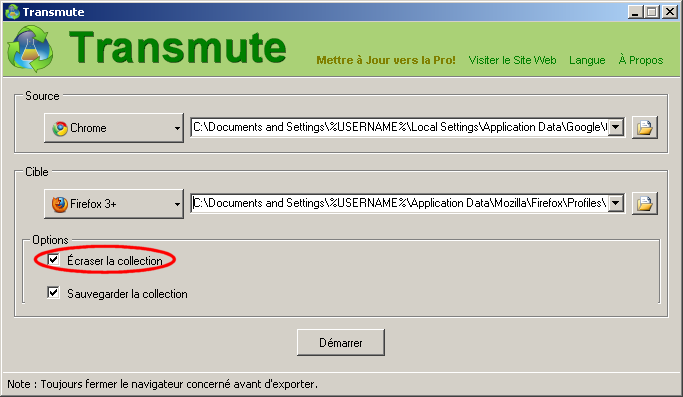Open the Langue menu

point(587,60)
